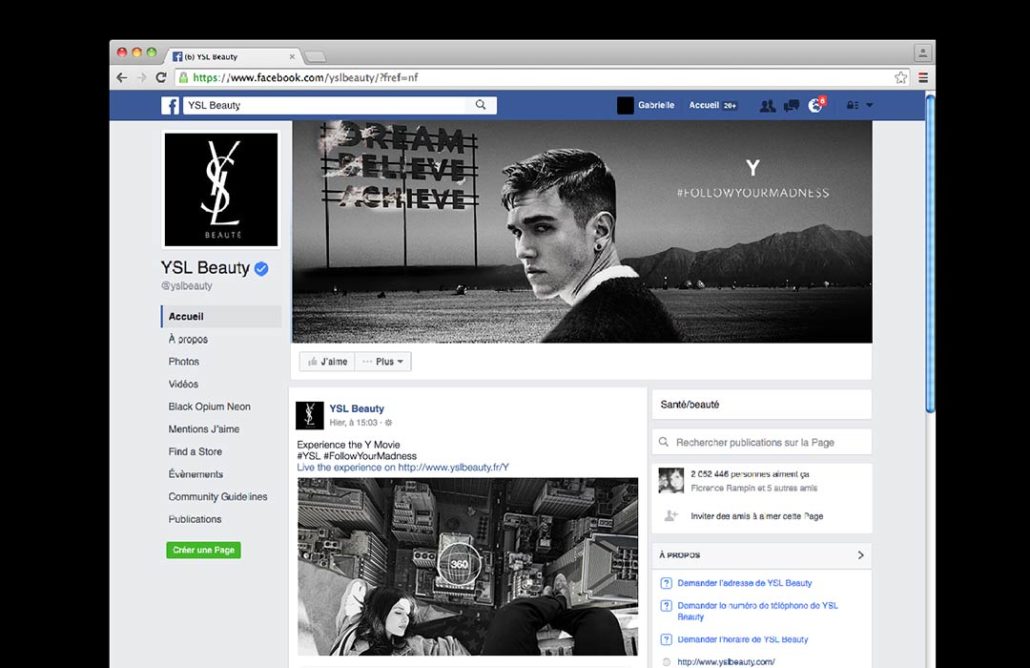
Task: Open the privacy shortcuts lock icon
Action: [853, 105]
